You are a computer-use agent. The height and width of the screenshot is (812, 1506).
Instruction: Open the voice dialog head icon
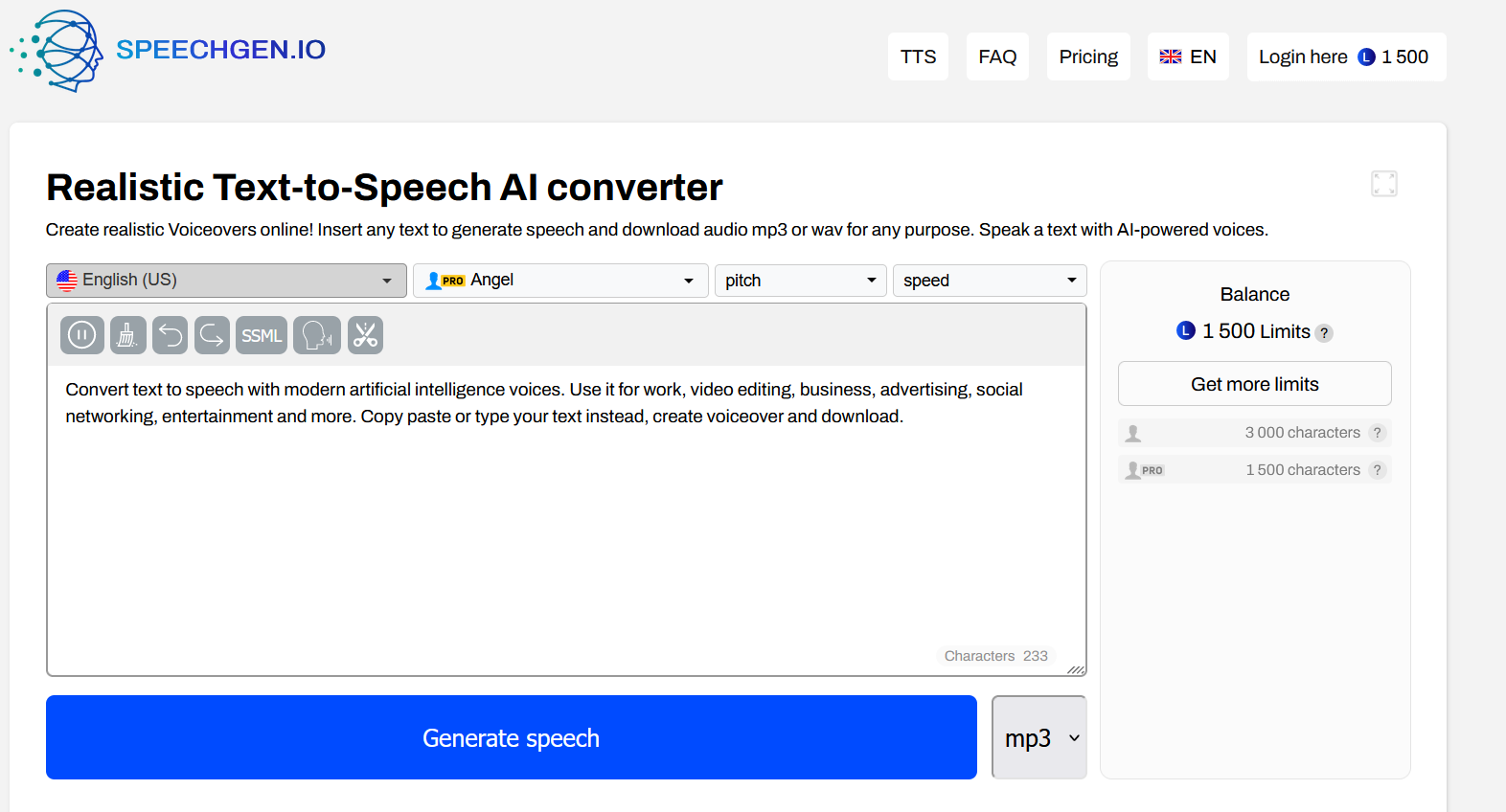[x=317, y=335]
